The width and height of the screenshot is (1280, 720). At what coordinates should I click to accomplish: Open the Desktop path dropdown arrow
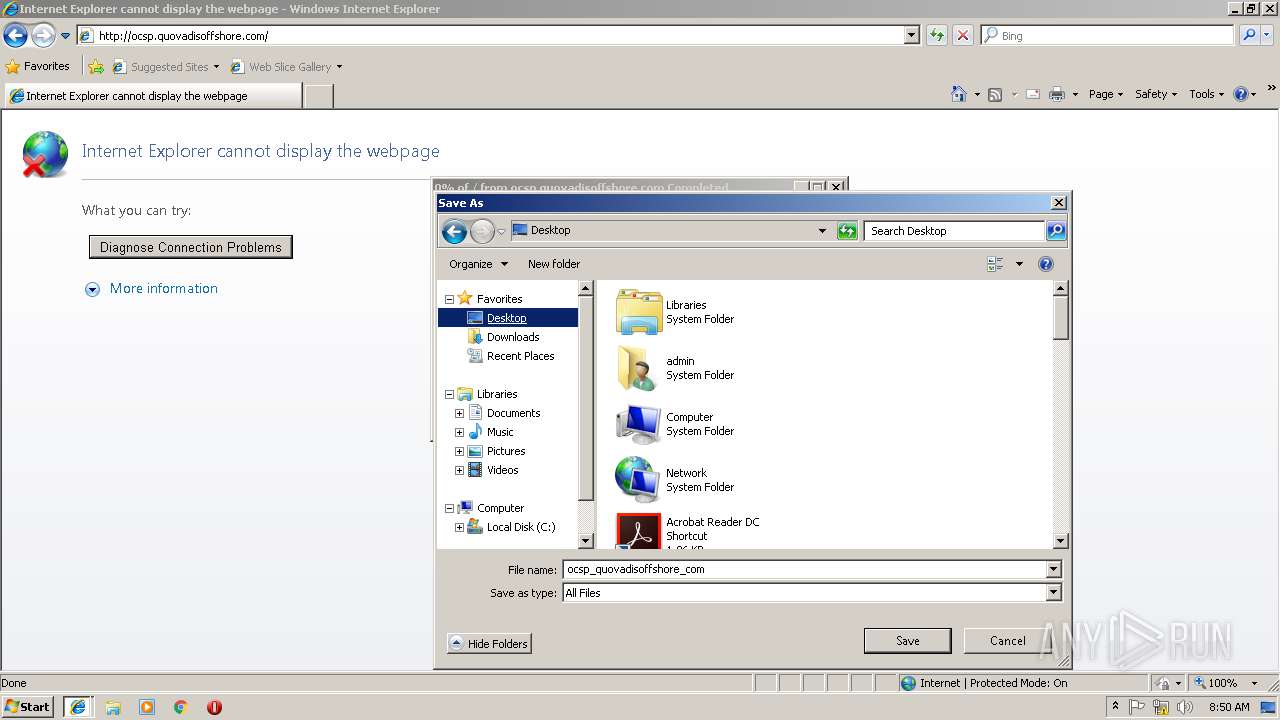coord(822,231)
